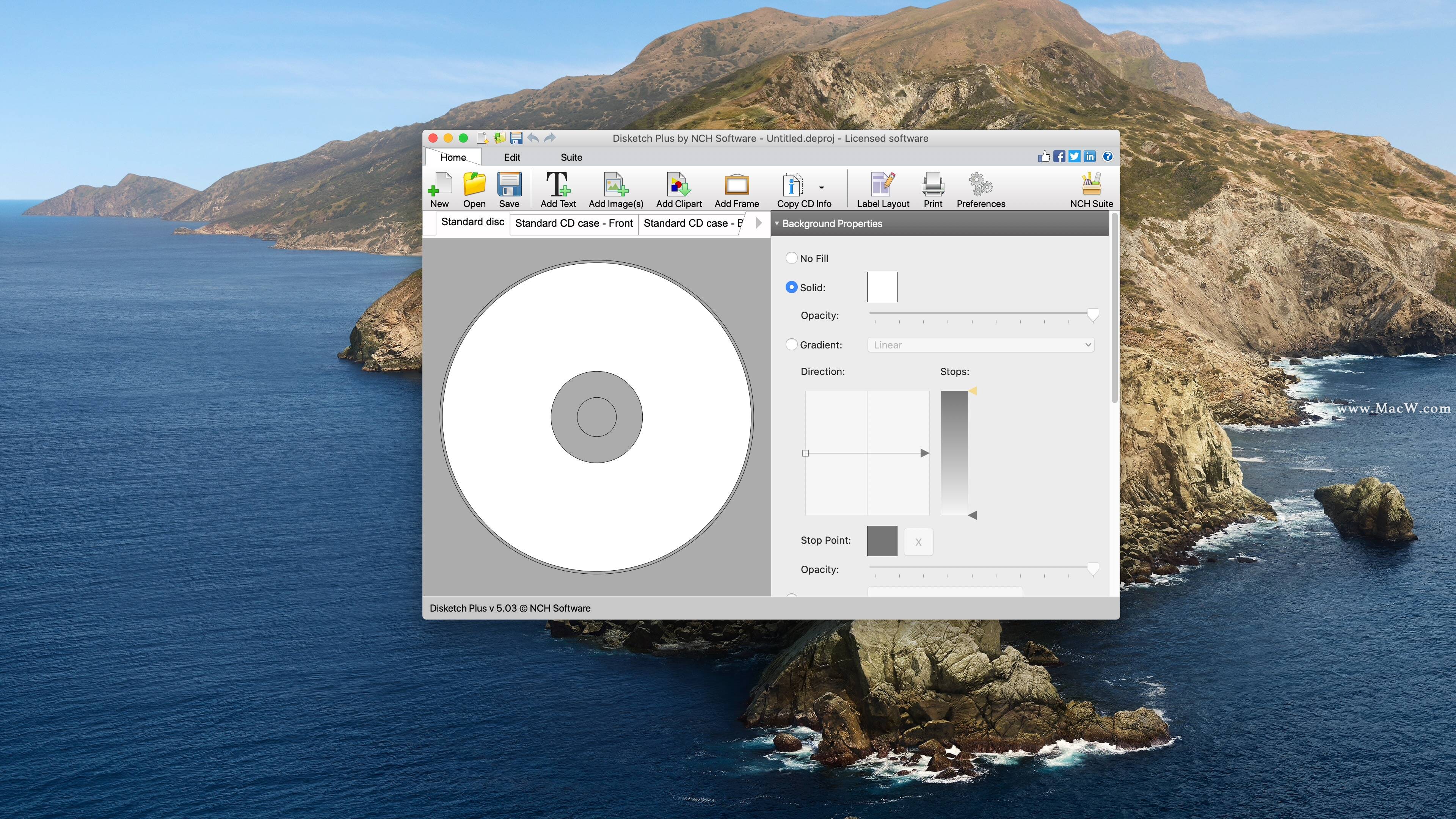Expand the Copy CD Info dropdown arrow
The height and width of the screenshot is (819, 1456).
point(821,188)
